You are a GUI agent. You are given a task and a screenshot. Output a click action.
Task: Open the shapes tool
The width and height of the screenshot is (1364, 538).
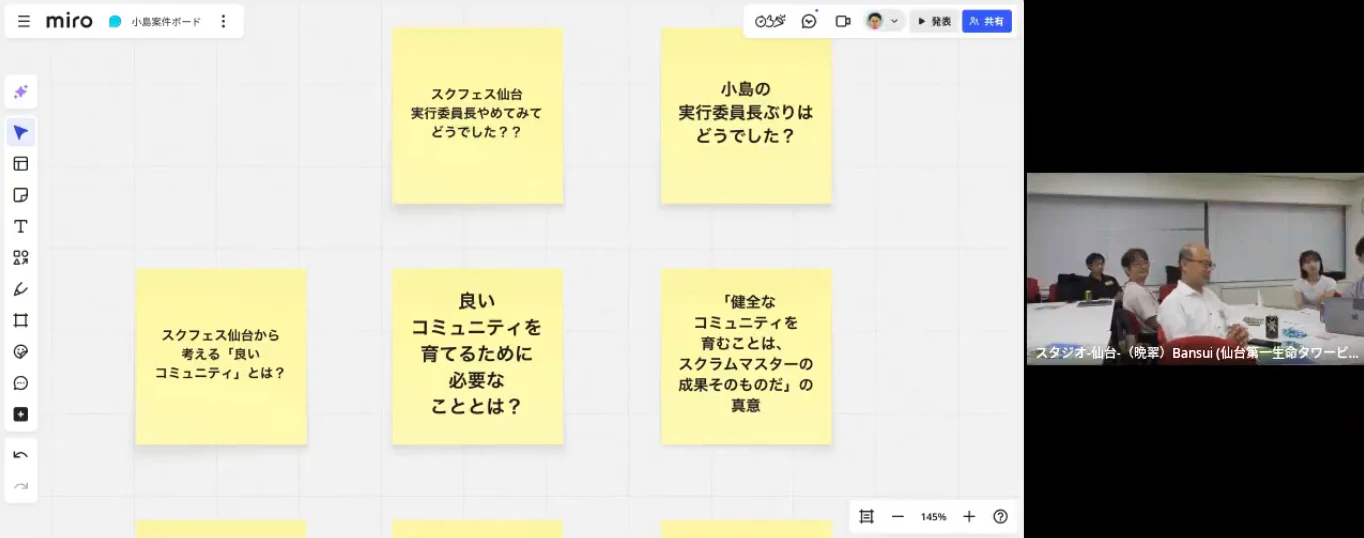click(20, 257)
